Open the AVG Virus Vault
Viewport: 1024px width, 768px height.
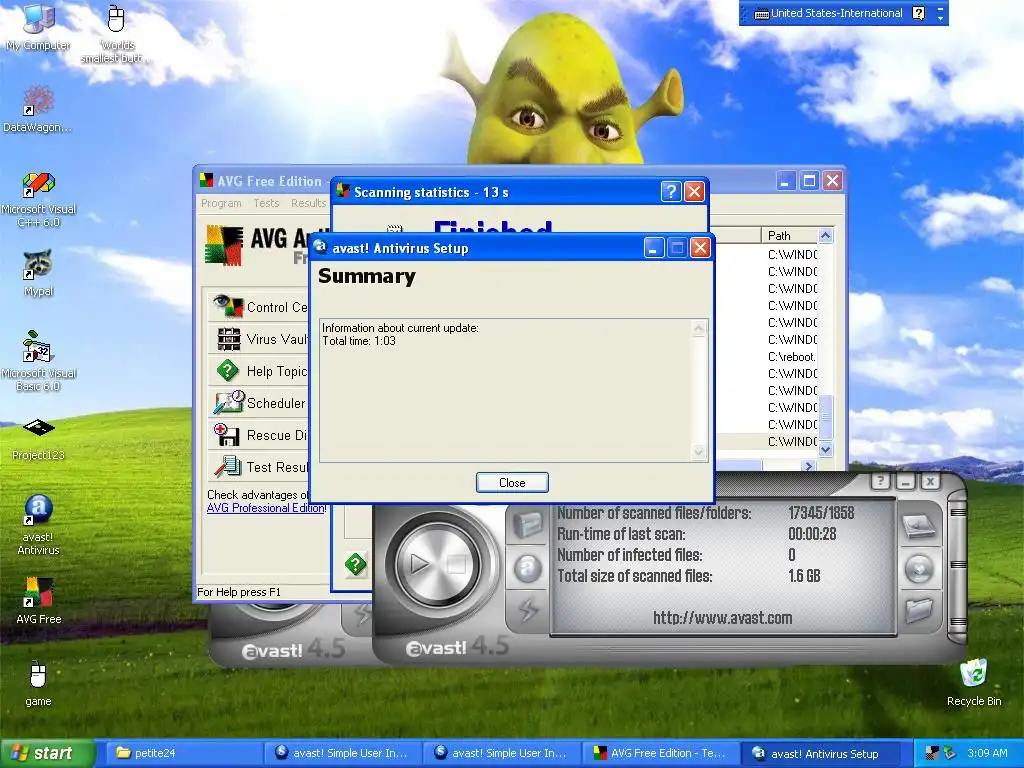pyautogui.click(x=259, y=339)
